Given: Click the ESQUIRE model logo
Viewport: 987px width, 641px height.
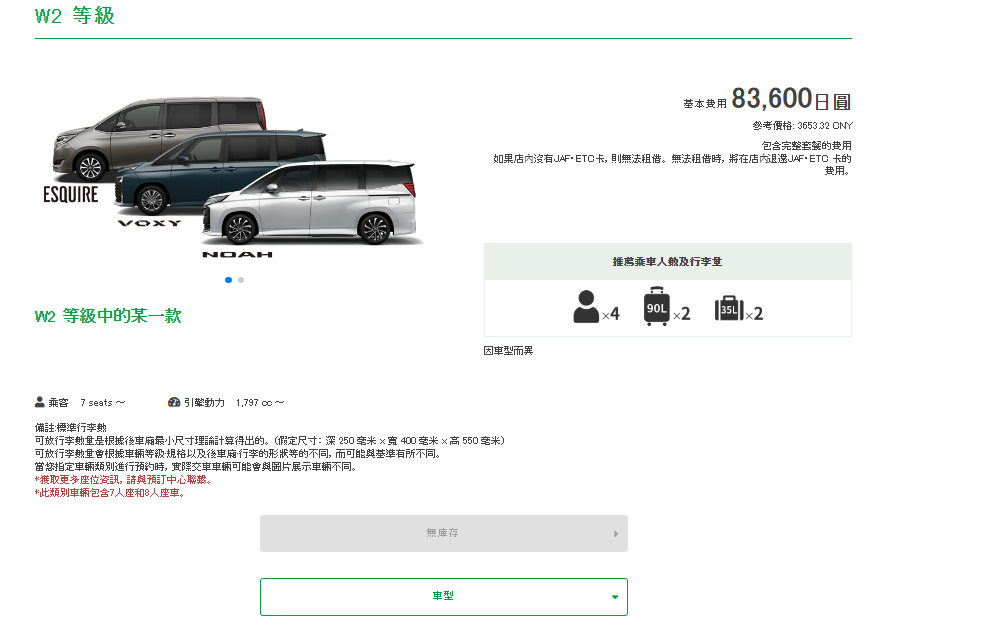Looking at the screenshot, I should tap(70, 195).
